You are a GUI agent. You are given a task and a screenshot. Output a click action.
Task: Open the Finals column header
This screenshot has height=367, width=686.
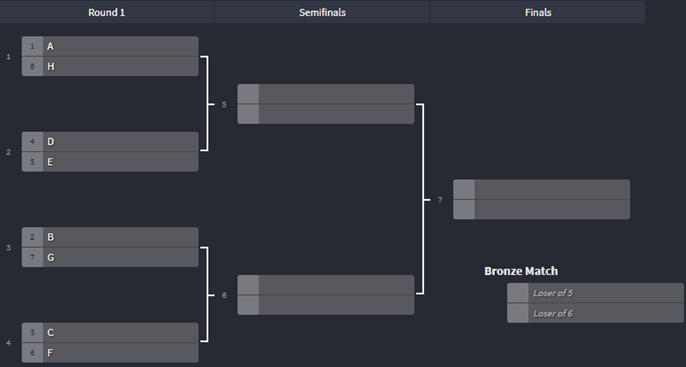[x=538, y=12]
